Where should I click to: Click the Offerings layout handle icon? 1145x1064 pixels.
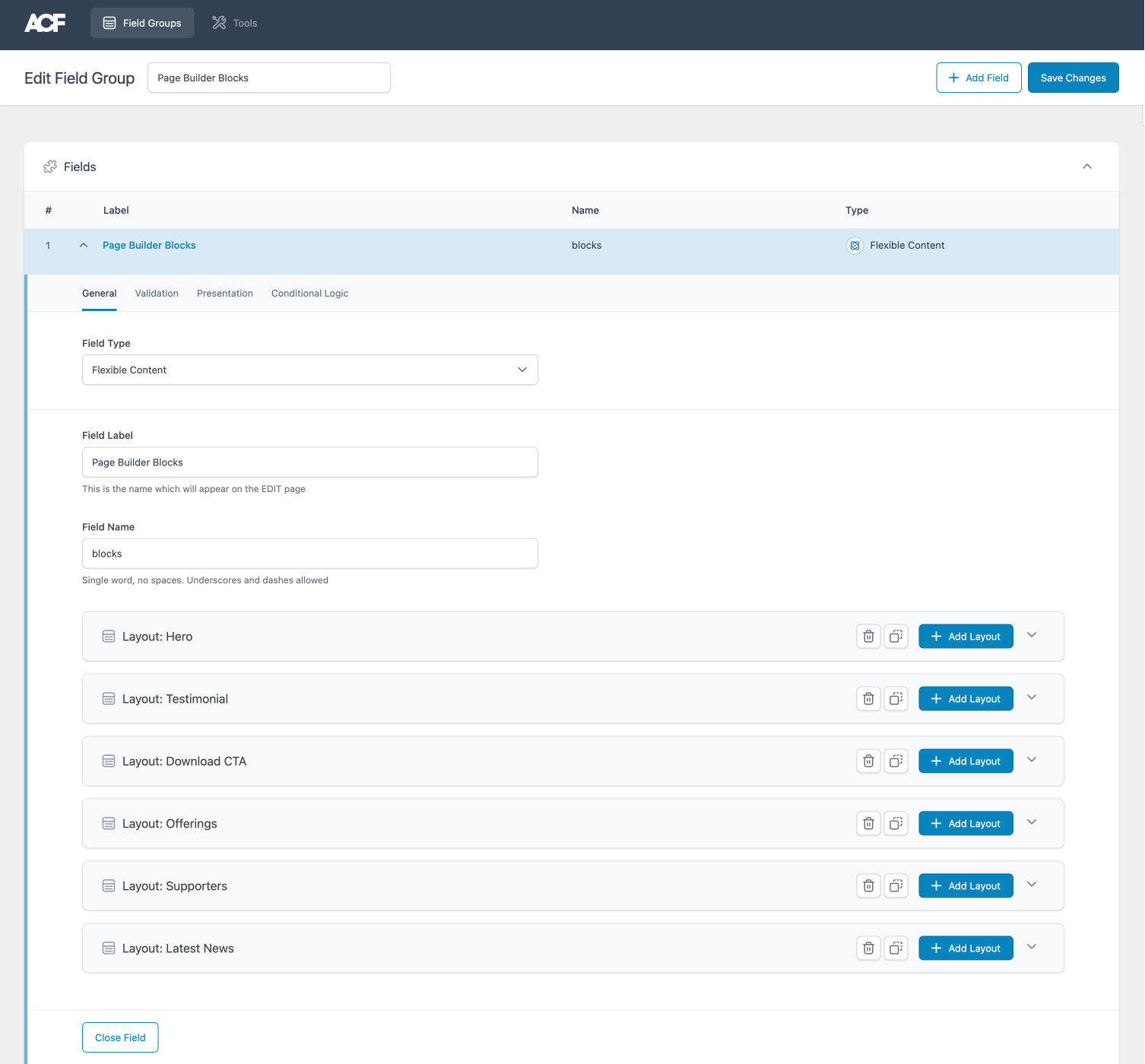(109, 824)
